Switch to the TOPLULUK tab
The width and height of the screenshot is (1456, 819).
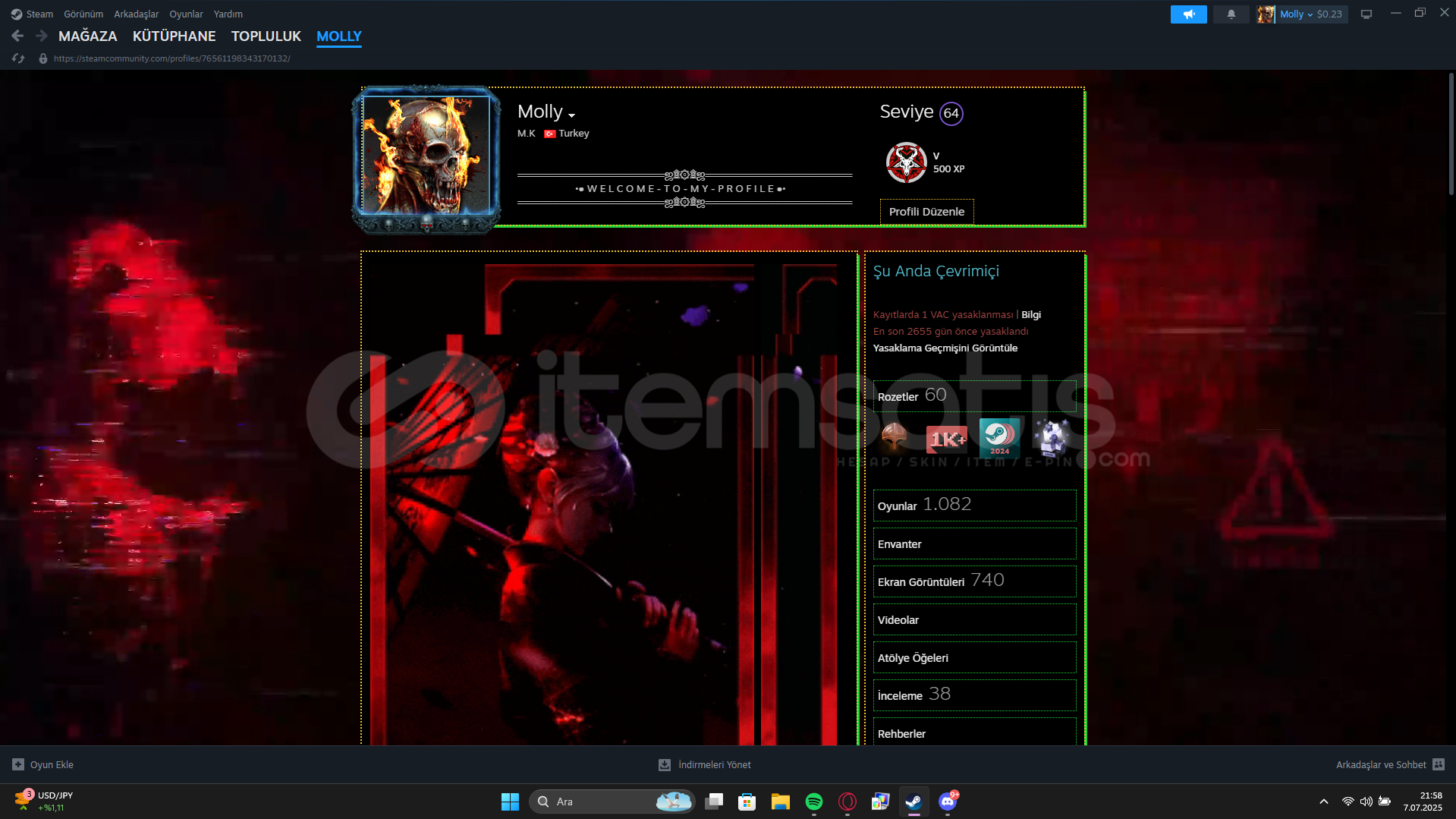tap(266, 36)
